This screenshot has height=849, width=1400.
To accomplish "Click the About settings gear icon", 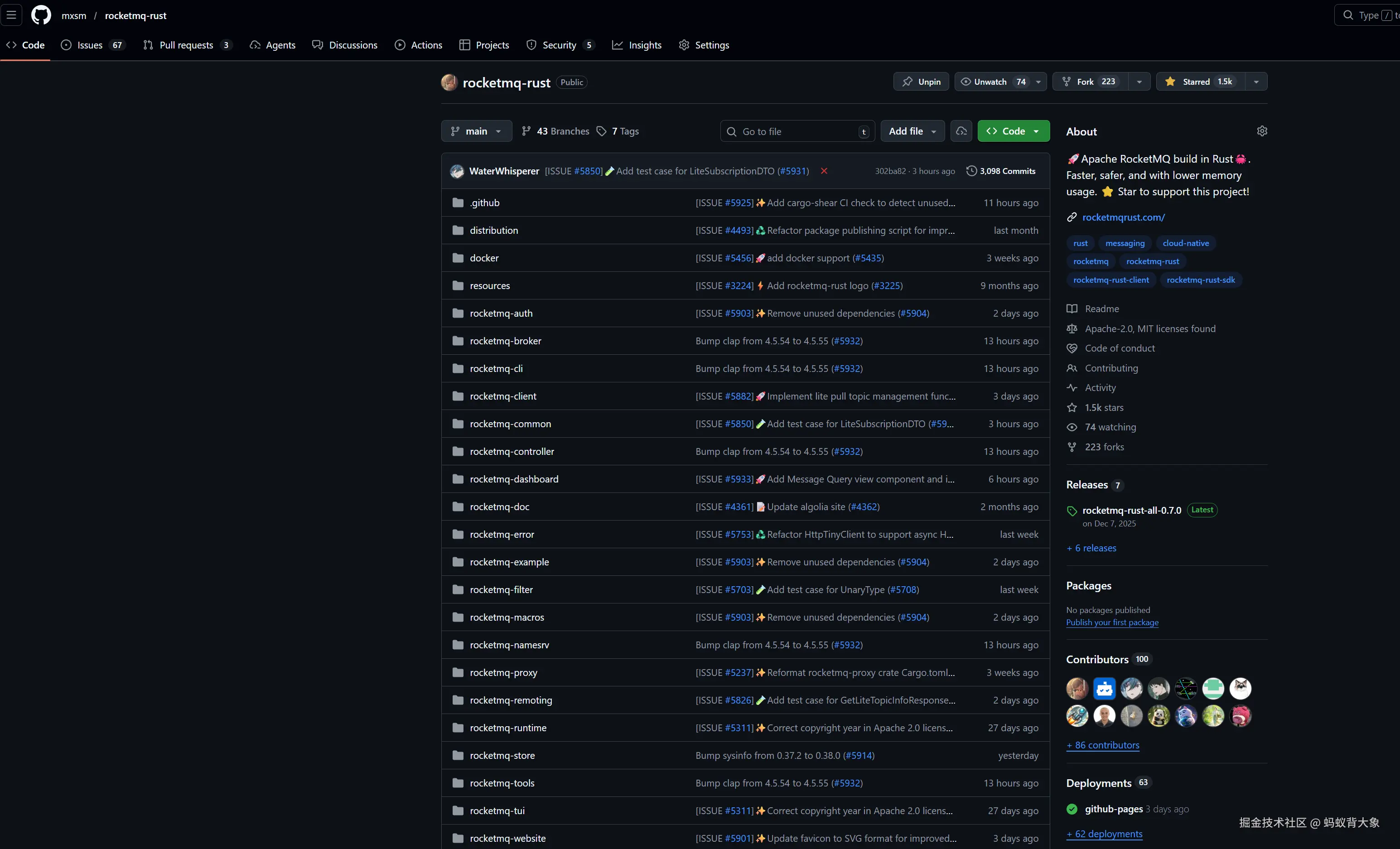I will point(1262,131).
